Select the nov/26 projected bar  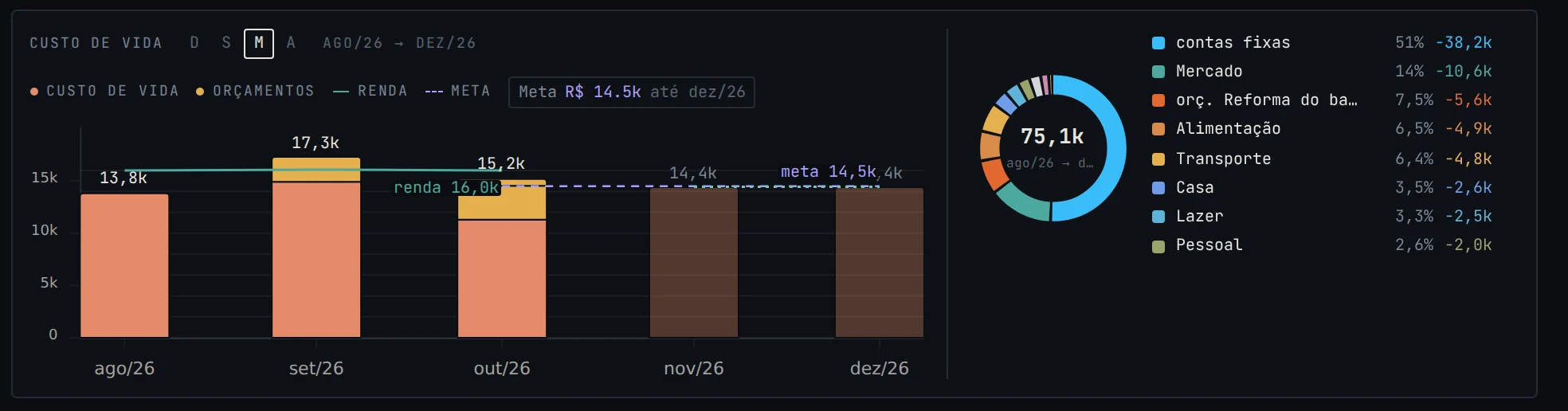pos(694,263)
